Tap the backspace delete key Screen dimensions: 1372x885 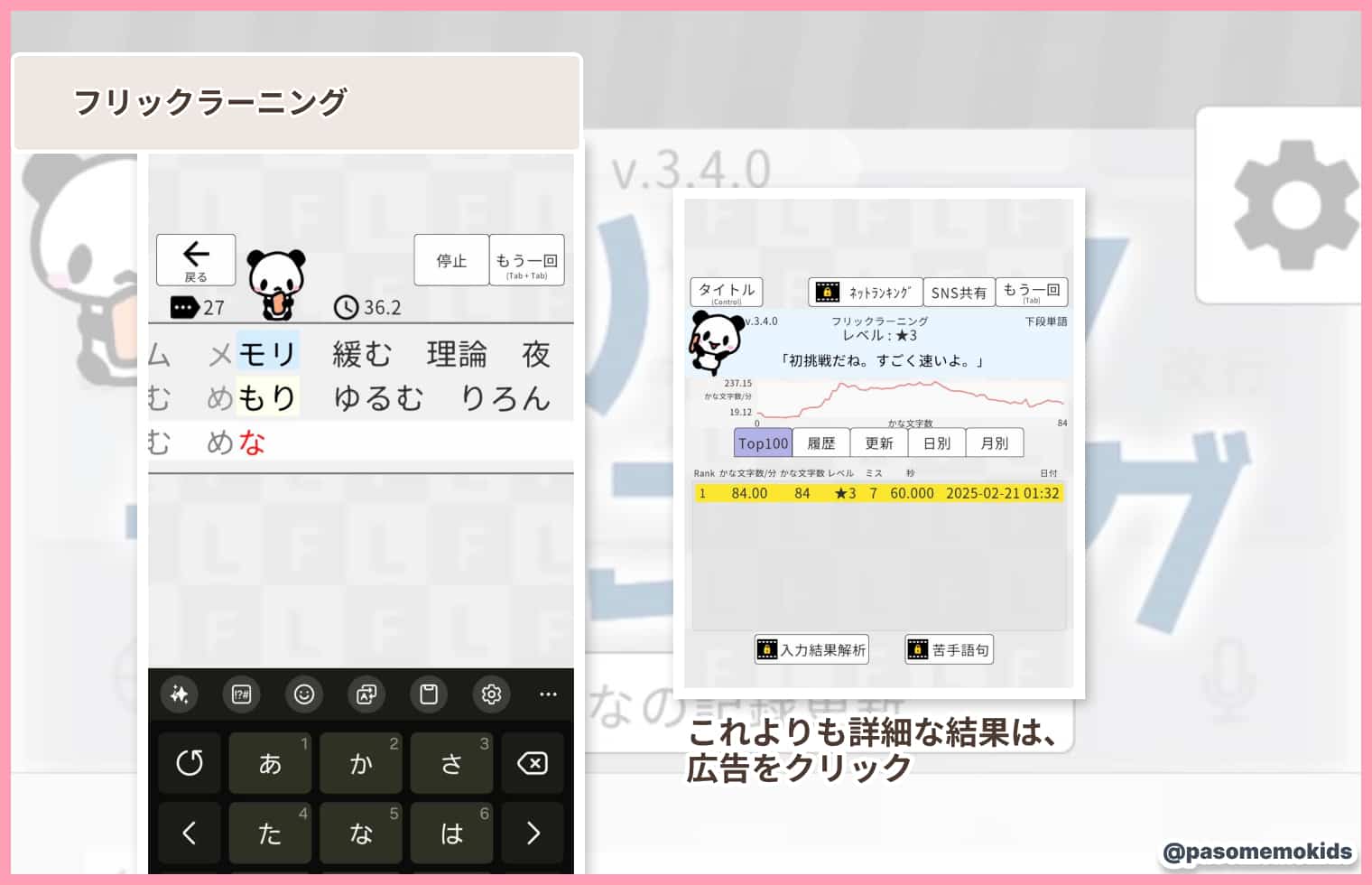tap(533, 763)
